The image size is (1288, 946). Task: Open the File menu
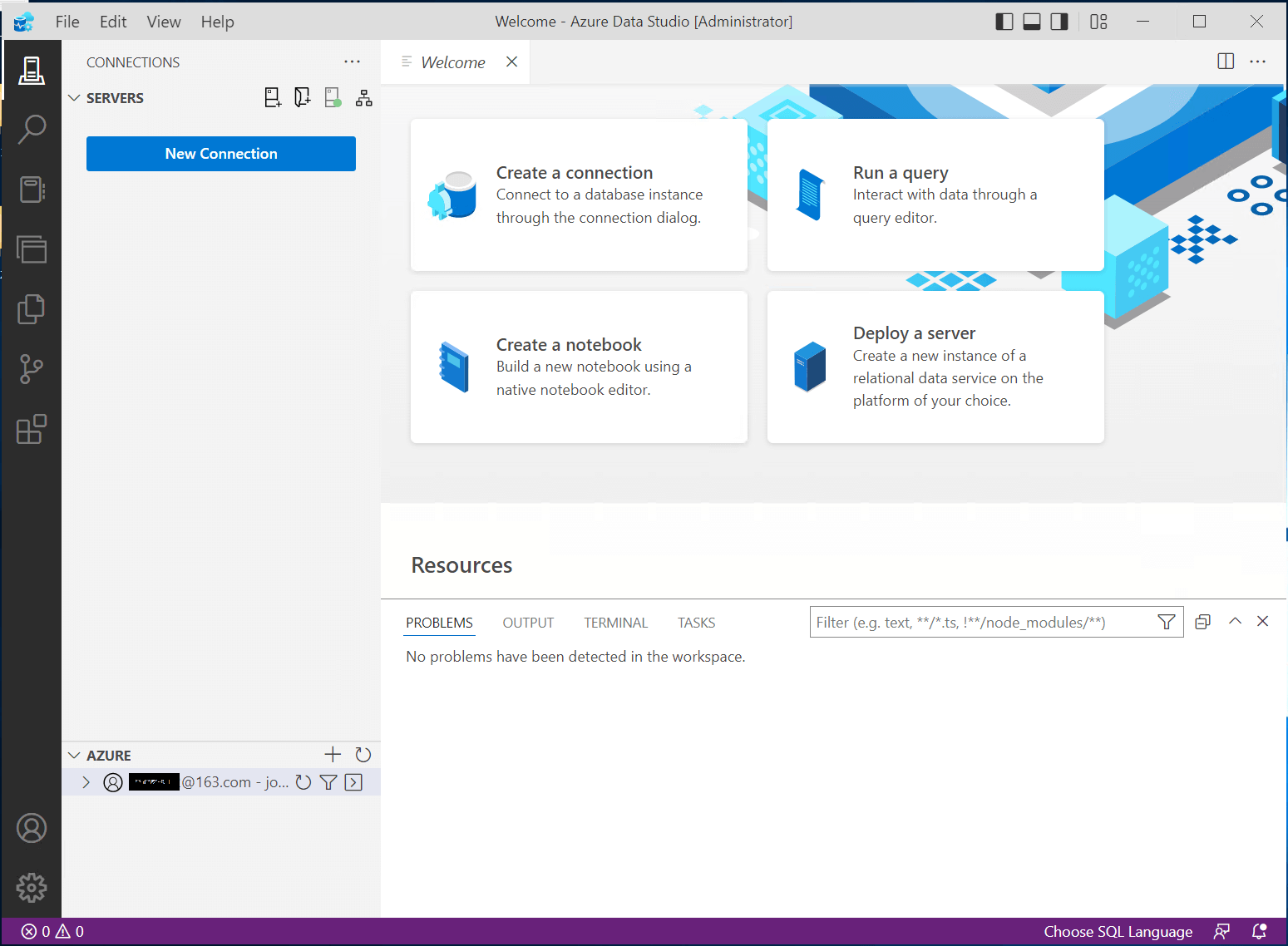pos(67,22)
